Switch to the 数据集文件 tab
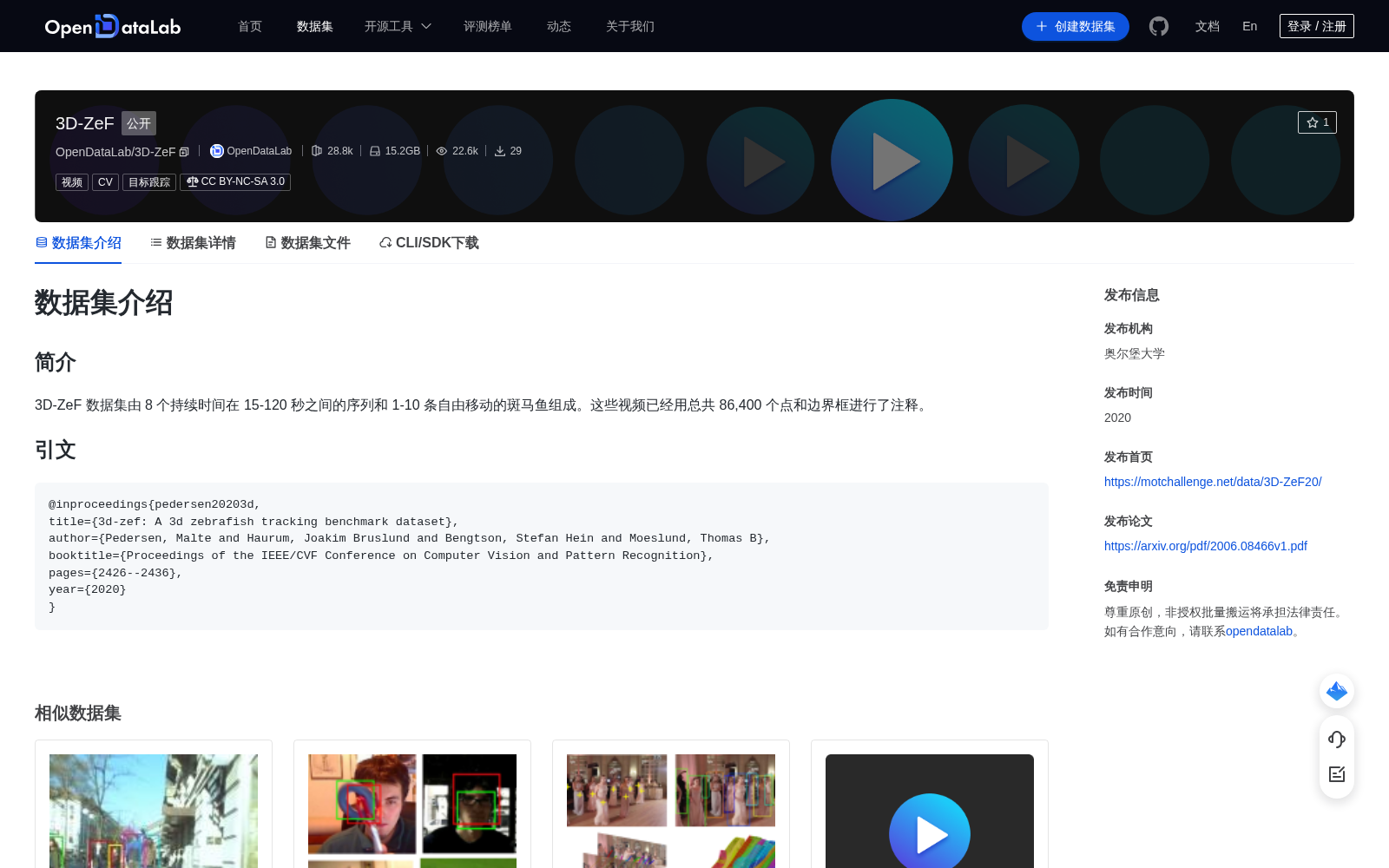The height and width of the screenshot is (868, 1389). pyautogui.click(x=307, y=243)
